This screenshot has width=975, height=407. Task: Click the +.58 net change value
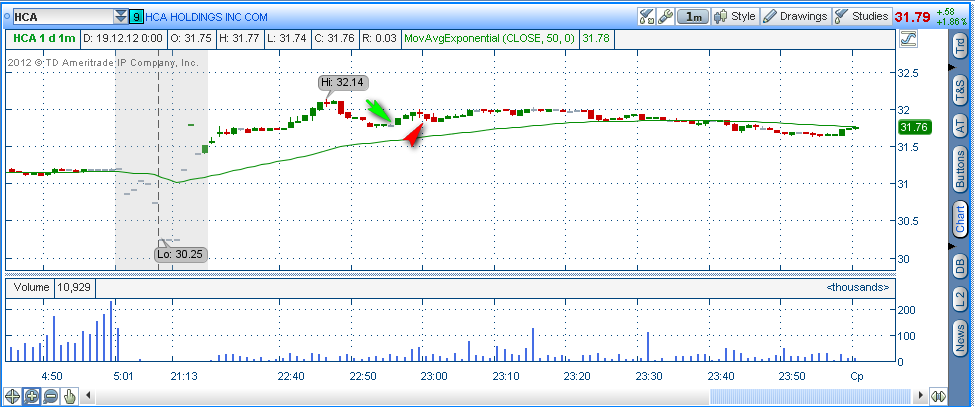point(946,12)
